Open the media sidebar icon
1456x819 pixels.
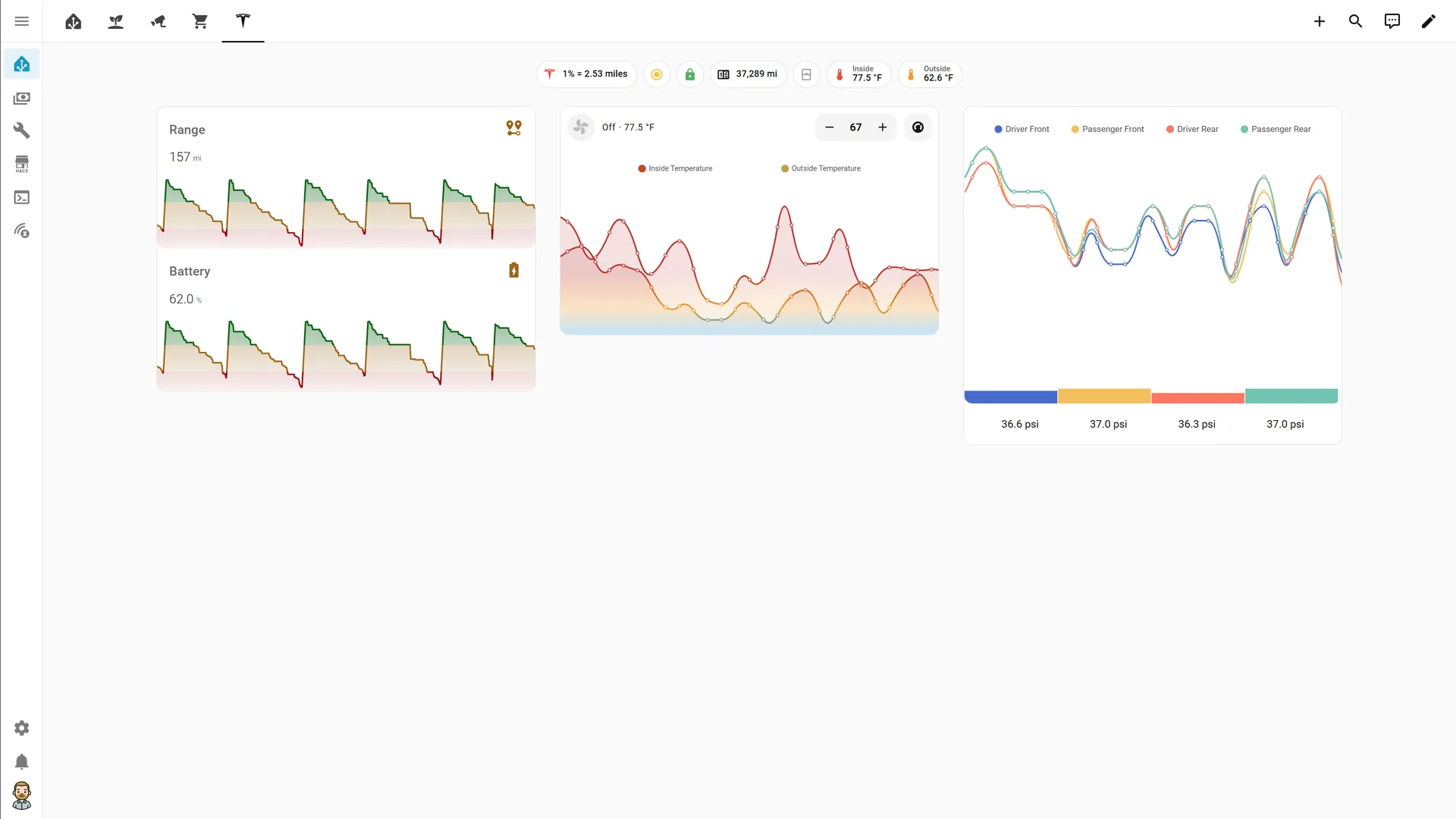point(22,98)
